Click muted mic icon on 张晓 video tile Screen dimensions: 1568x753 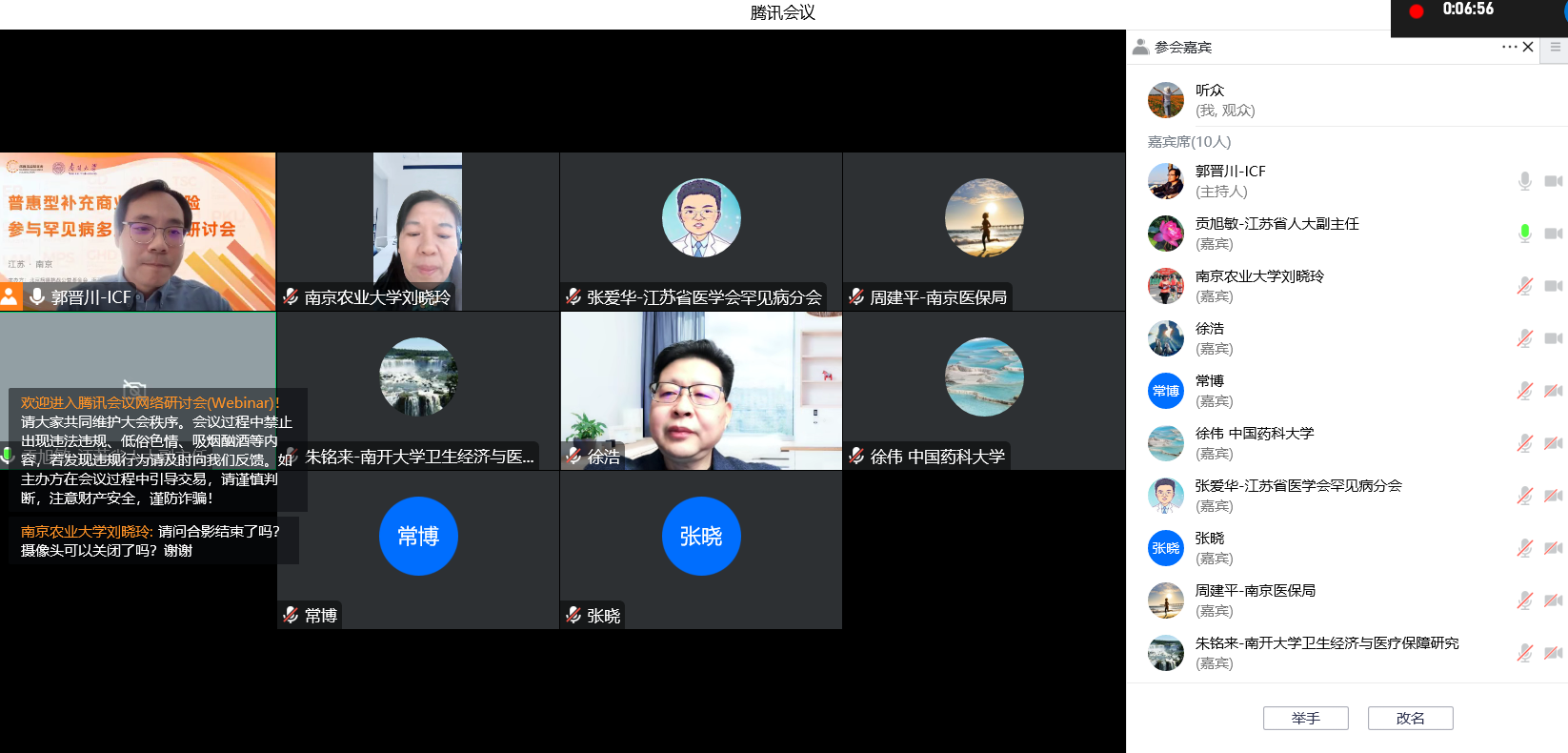[573, 616]
